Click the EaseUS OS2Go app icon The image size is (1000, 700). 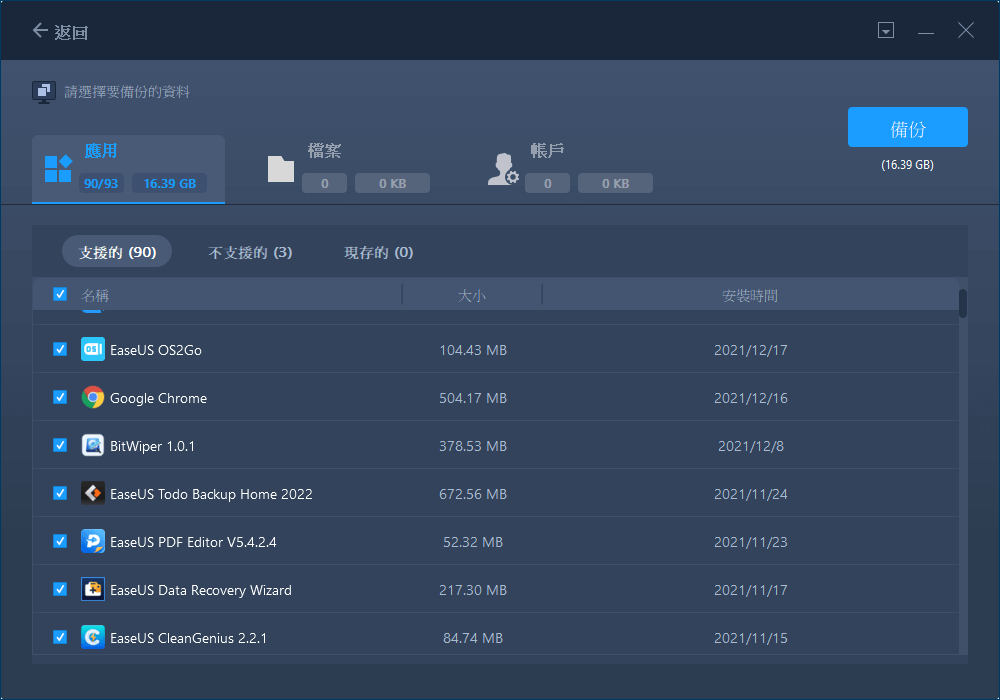[93, 349]
